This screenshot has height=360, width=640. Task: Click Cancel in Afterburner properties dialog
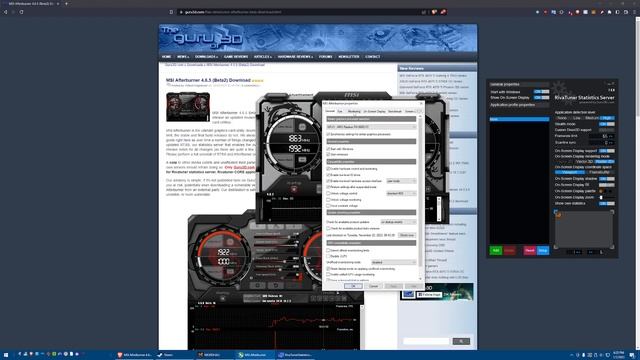point(373,286)
